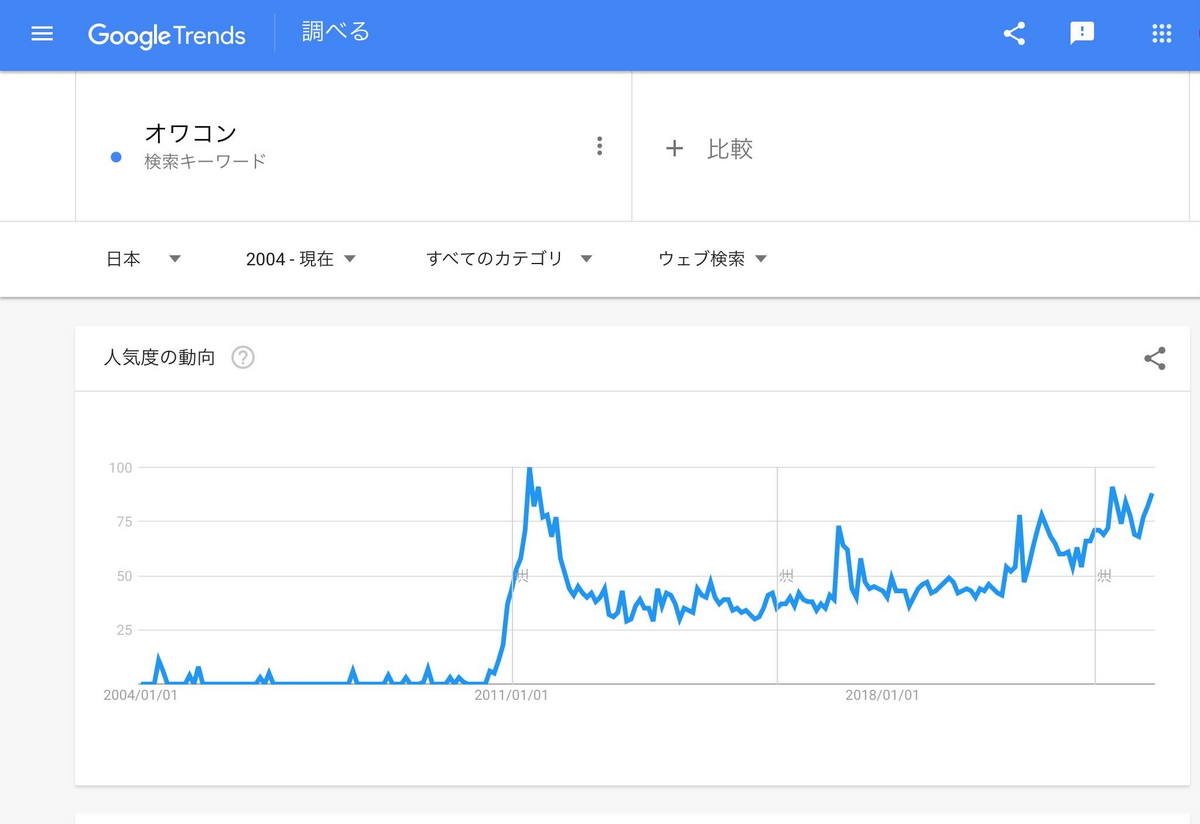Screen dimensions: 1200x824
Task: Open the hamburger main menu
Action: click(x=42, y=34)
